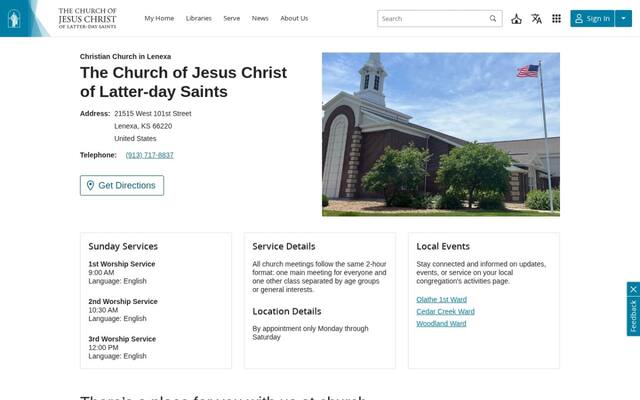Expand the Sign In dropdown arrow

(x=623, y=18)
